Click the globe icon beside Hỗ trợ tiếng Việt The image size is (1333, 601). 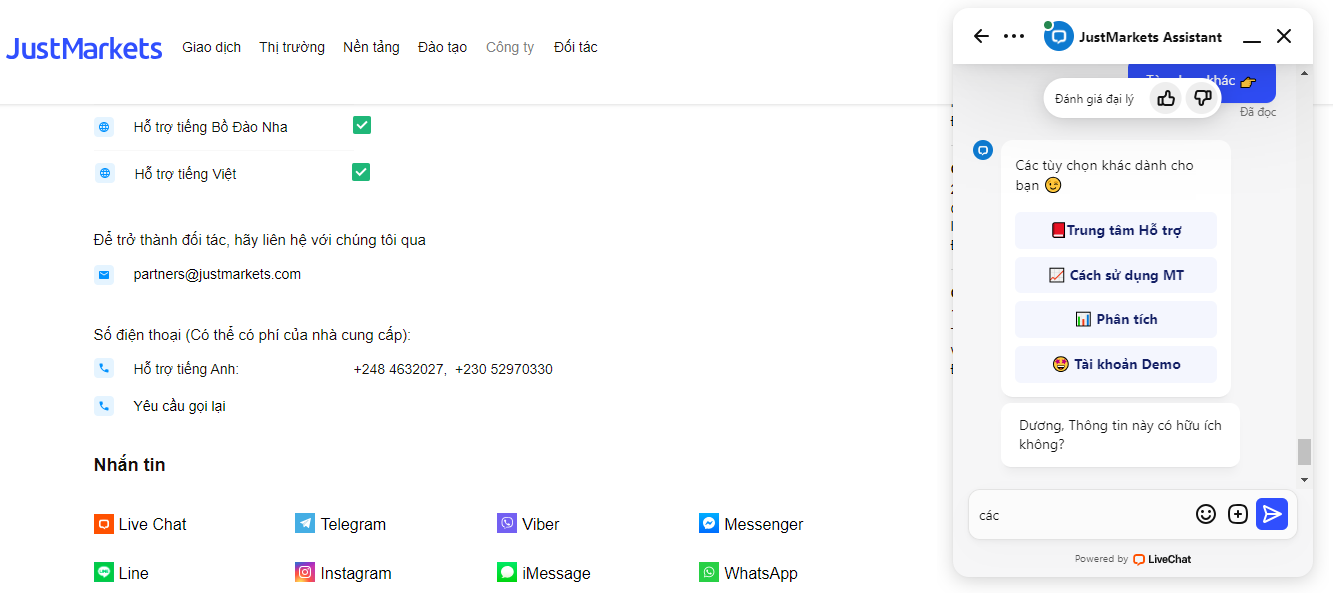click(x=105, y=173)
